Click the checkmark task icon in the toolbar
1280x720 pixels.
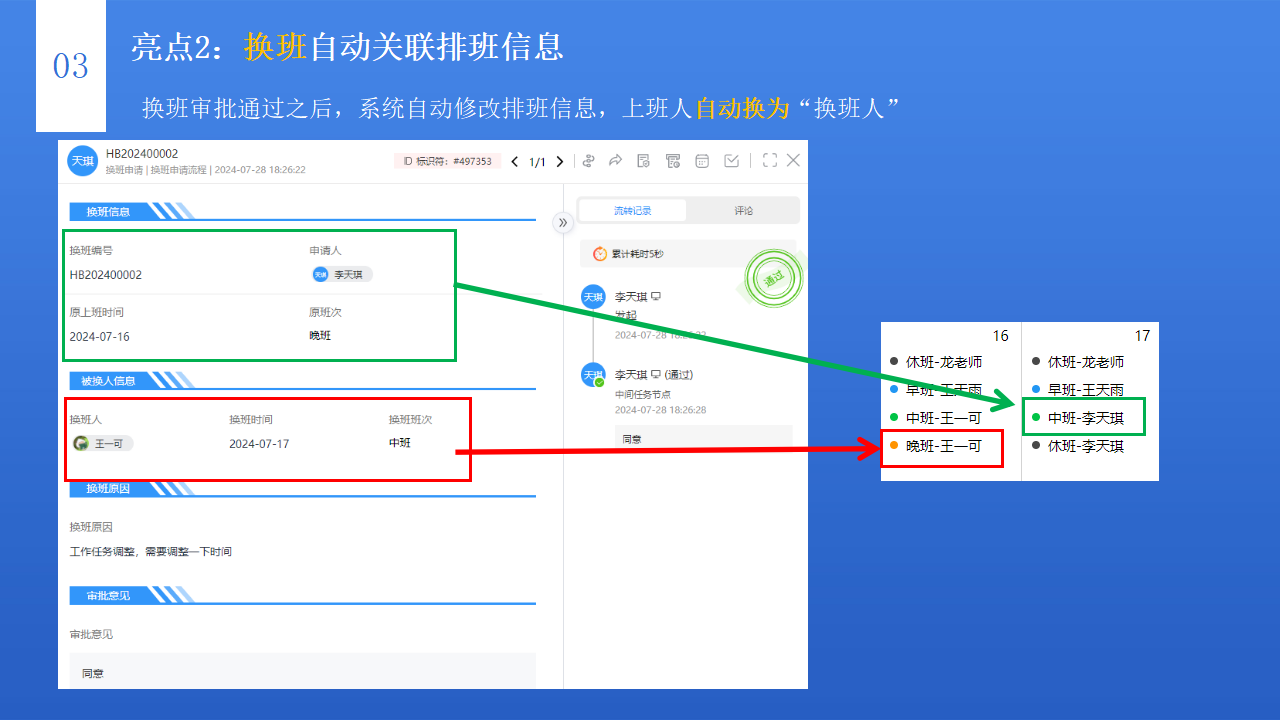(x=732, y=160)
